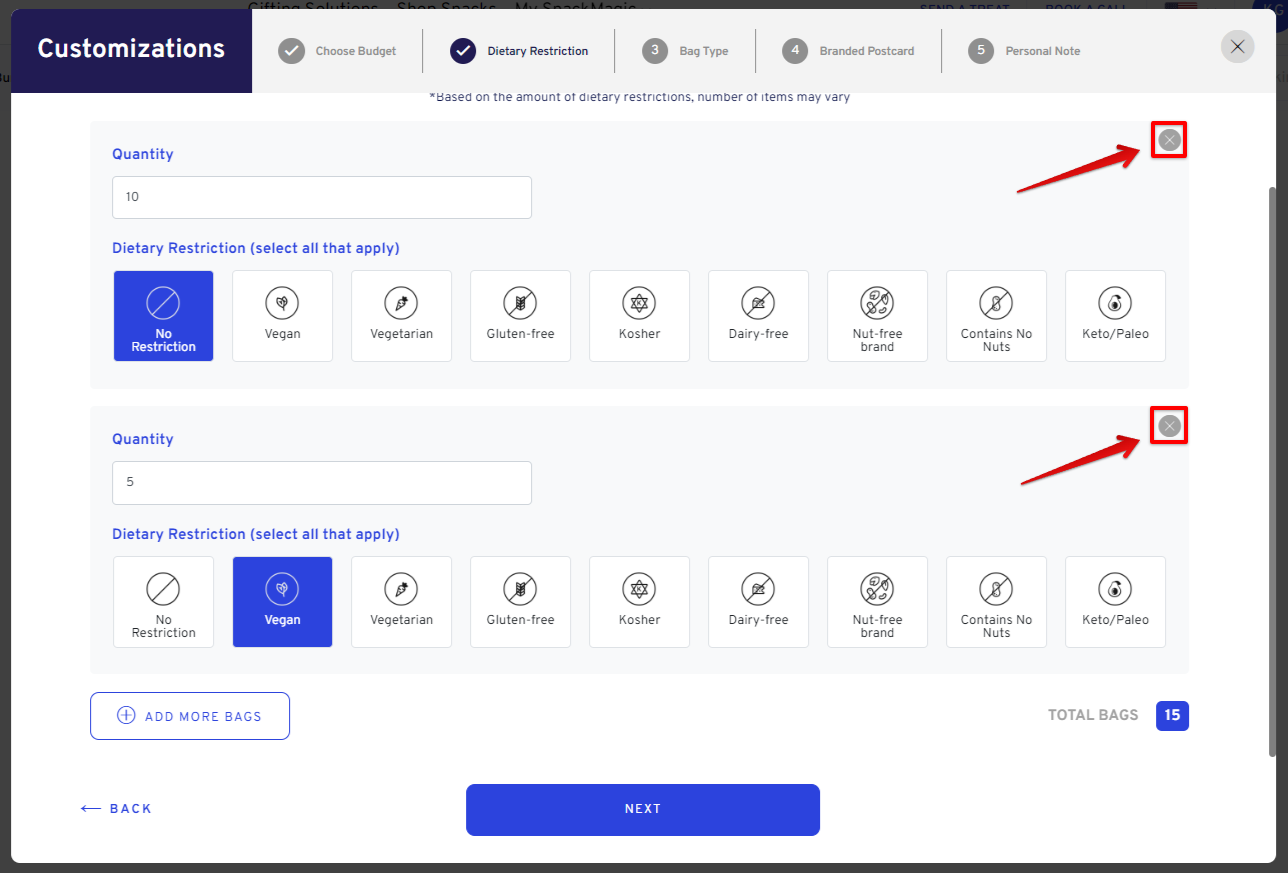Go back using the Back link
The height and width of the screenshot is (873, 1288).
(x=117, y=809)
